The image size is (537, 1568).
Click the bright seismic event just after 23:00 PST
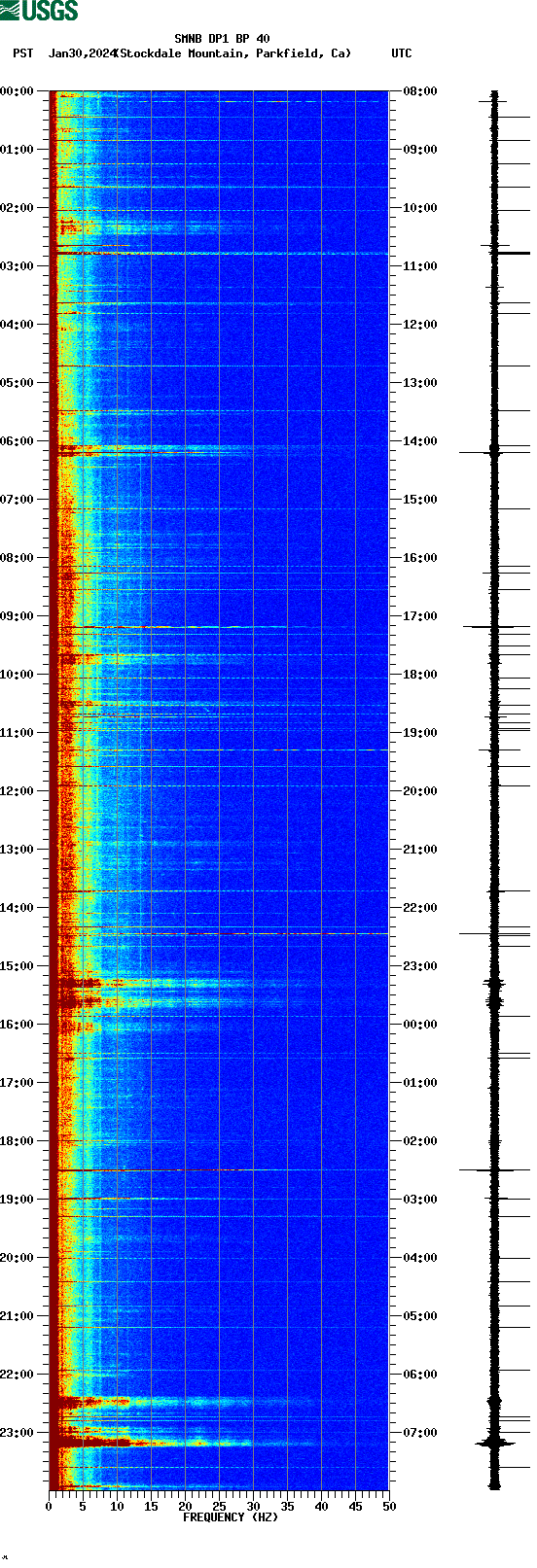(151, 1443)
